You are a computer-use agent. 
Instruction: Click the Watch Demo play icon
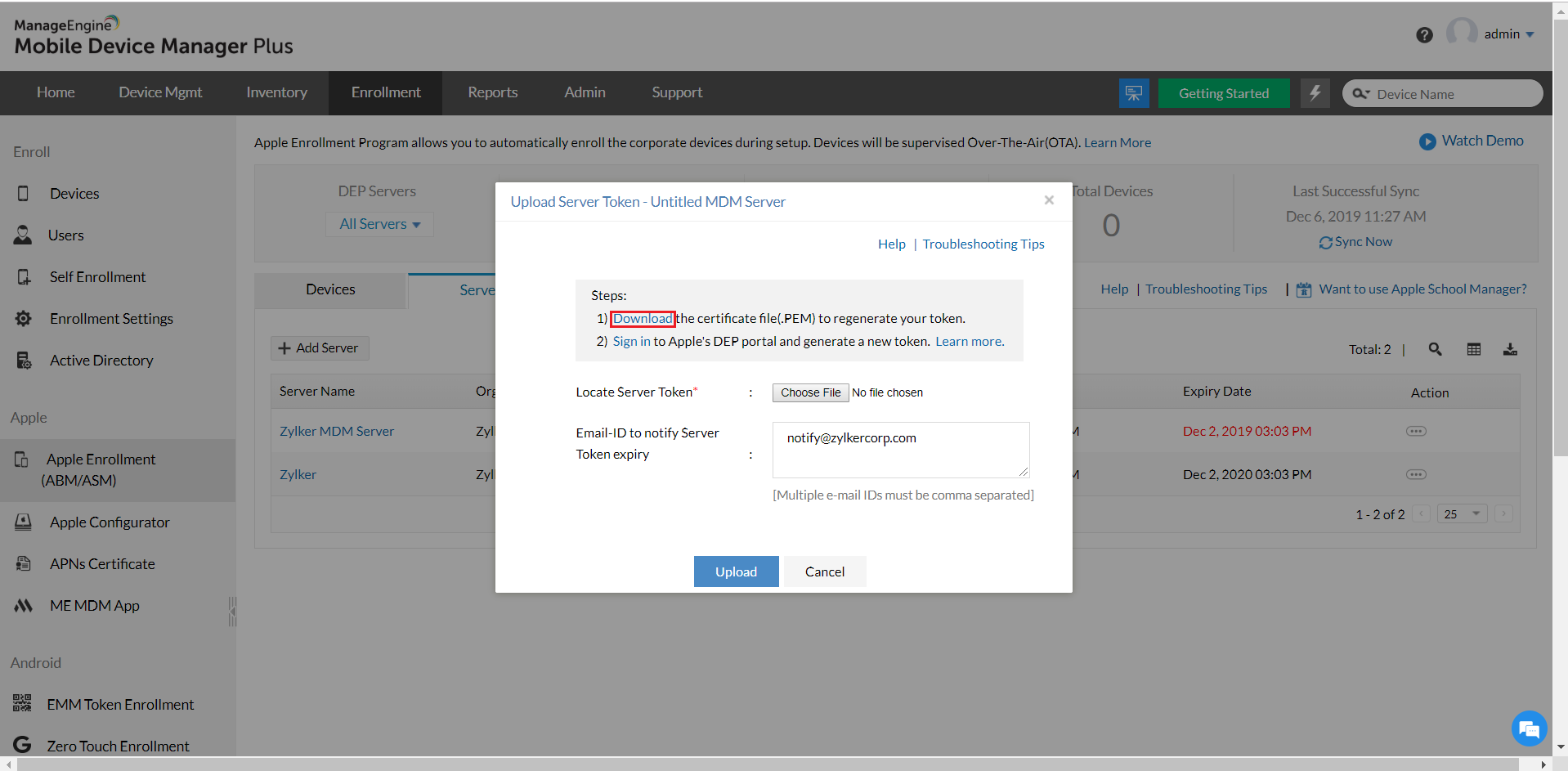[x=1427, y=141]
